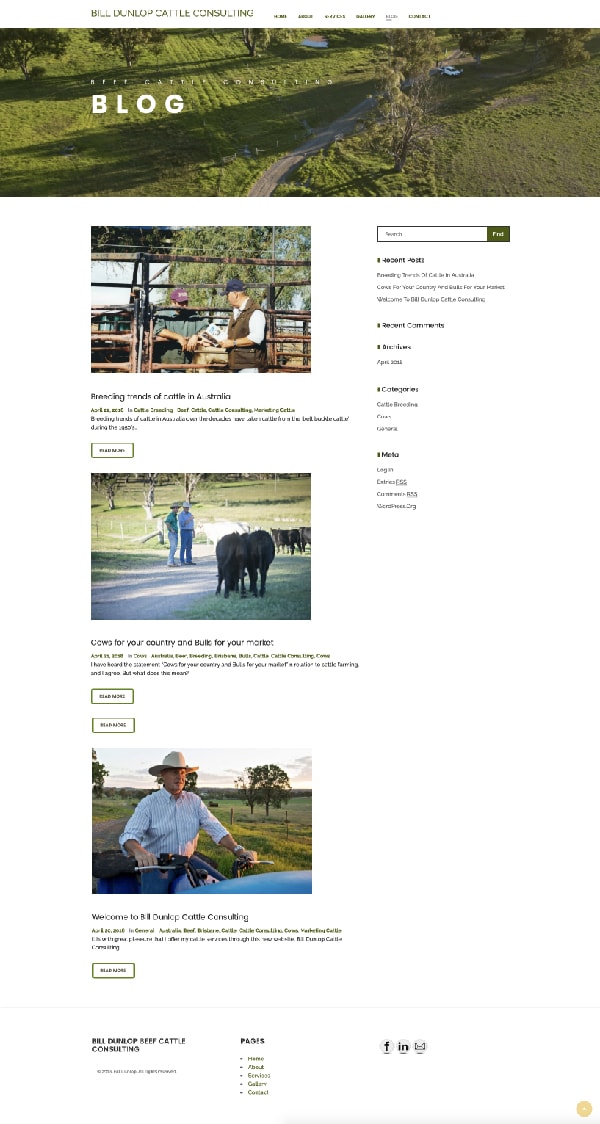
Task: Click inside the Search input field
Action: 432,234
